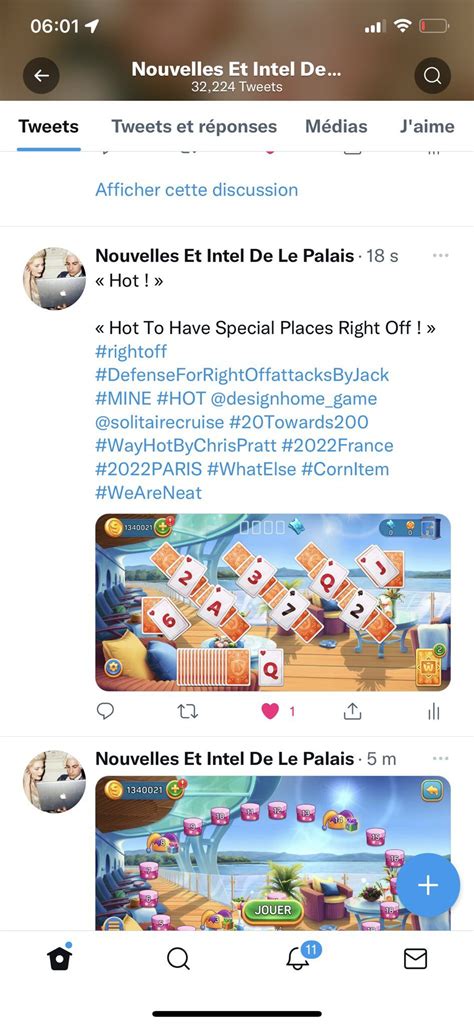
Task: Go to Home tab in bottom bar
Action: 60,959
